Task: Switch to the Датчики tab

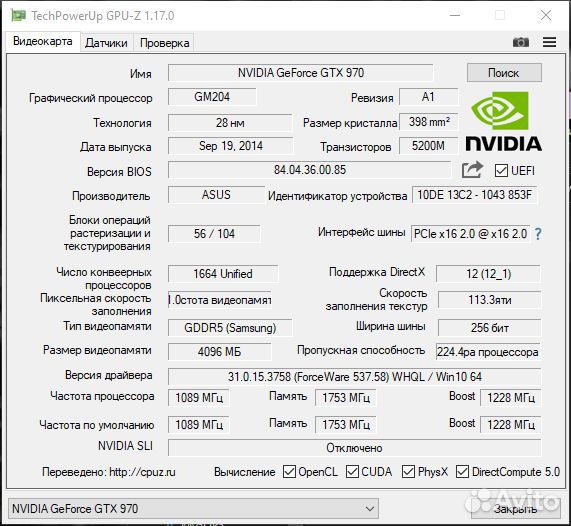Action: click(106, 43)
